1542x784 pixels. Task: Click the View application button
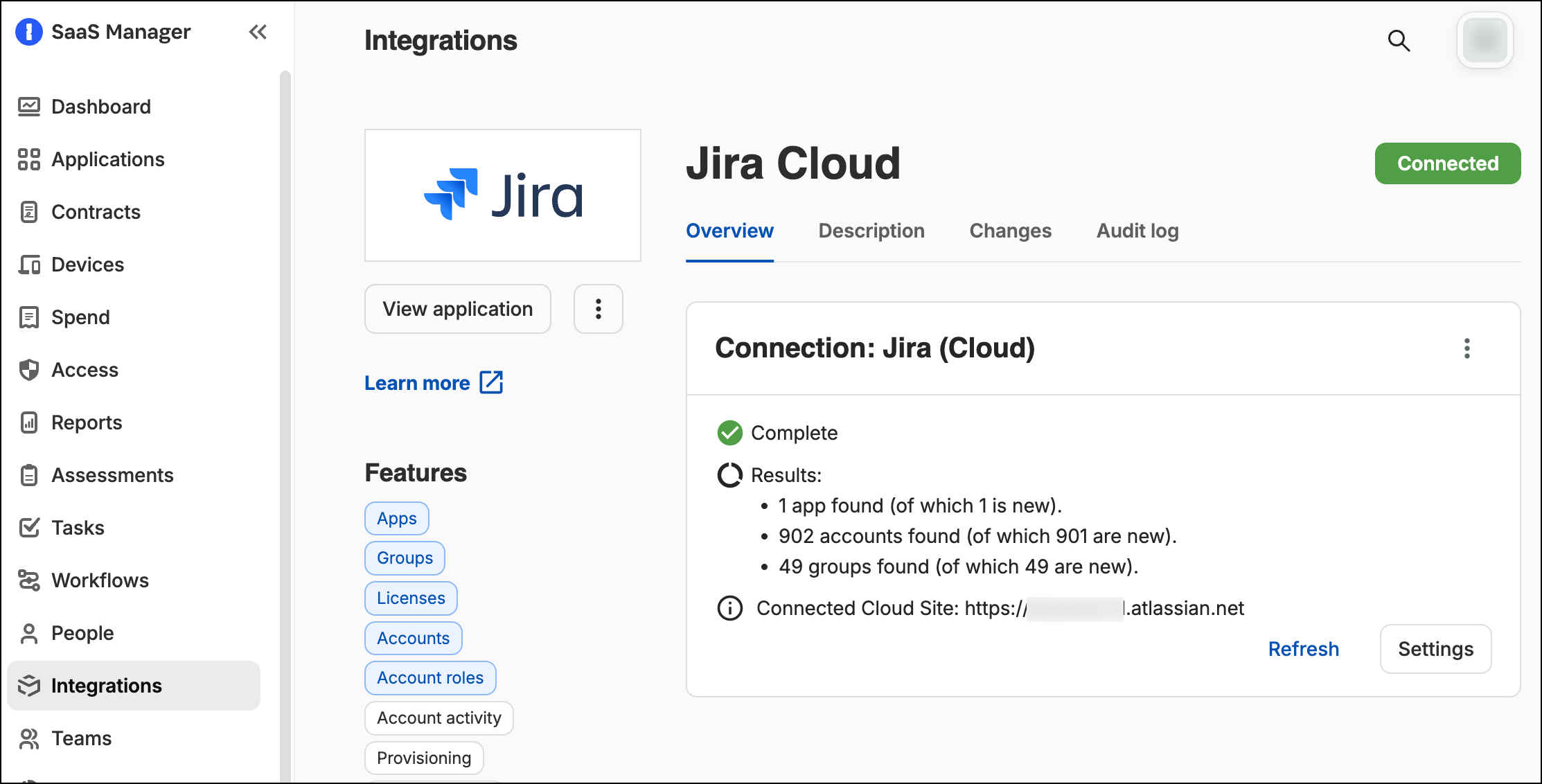tap(458, 309)
